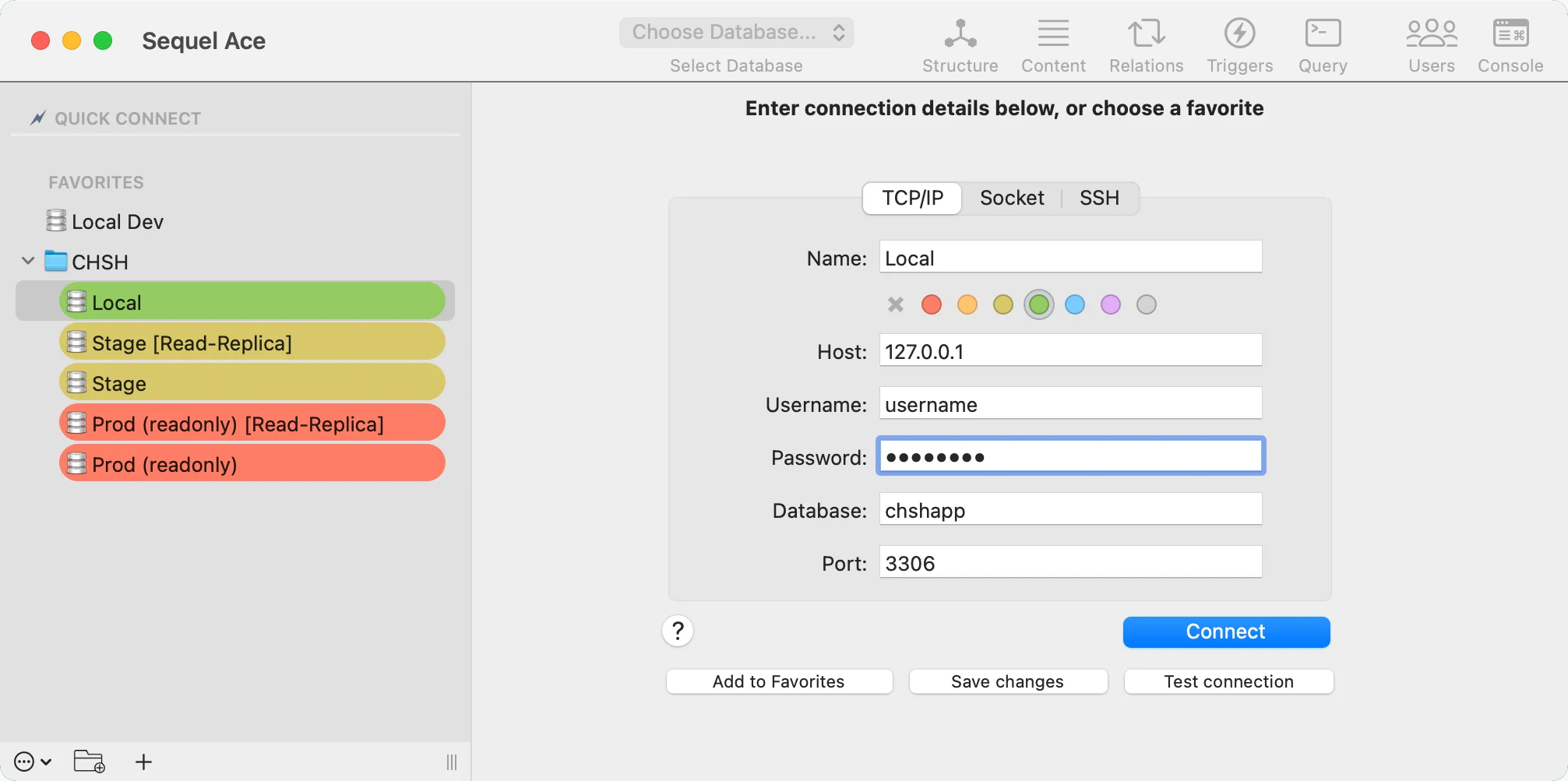Click the Name input field

click(x=1070, y=257)
